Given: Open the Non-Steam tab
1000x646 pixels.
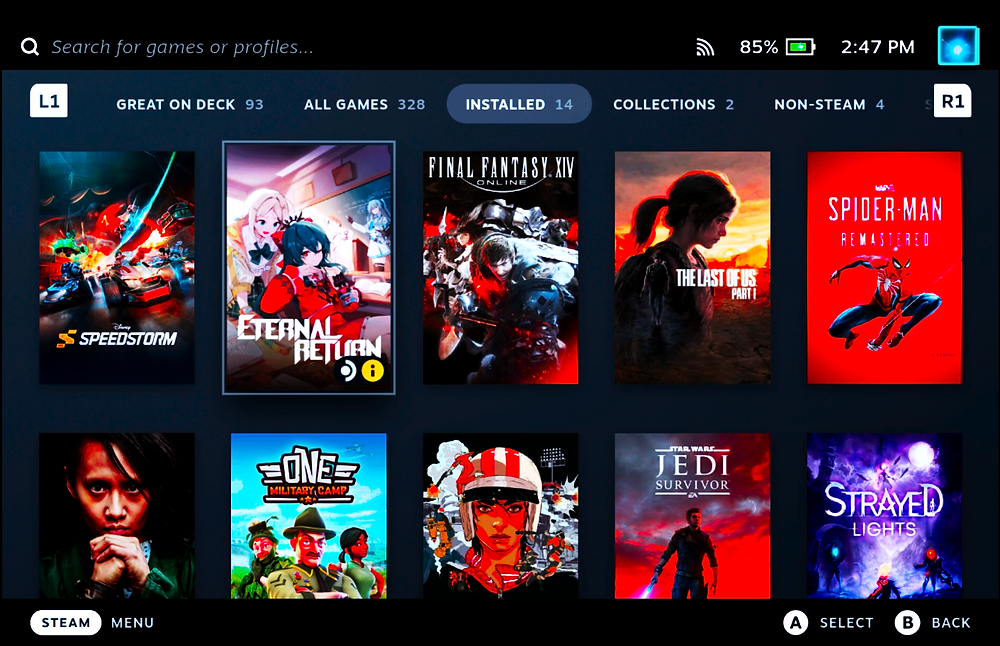Looking at the screenshot, I should [829, 104].
